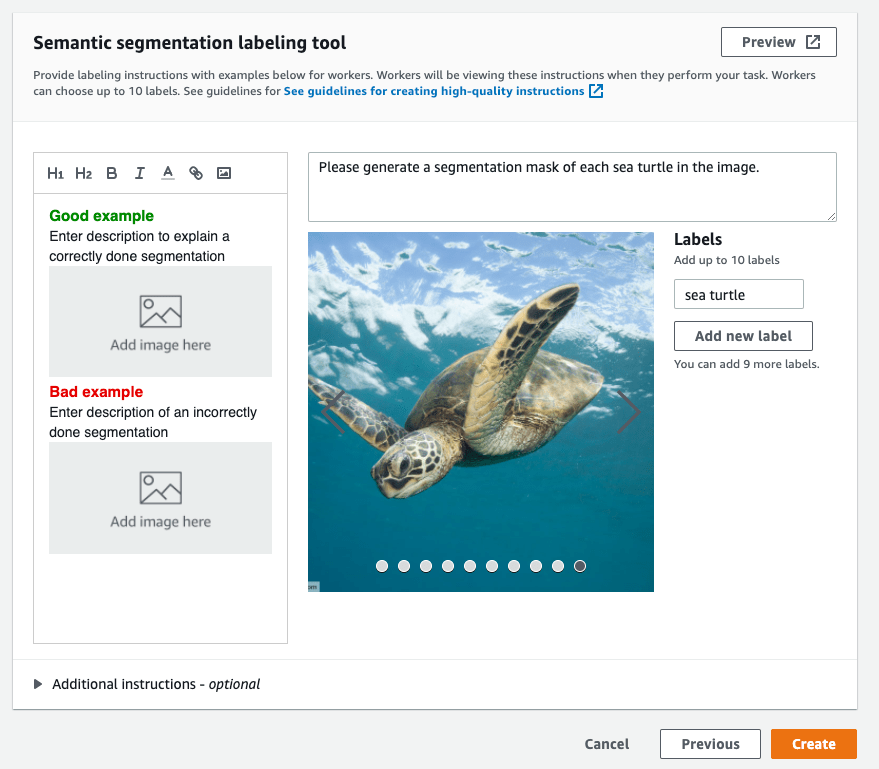This screenshot has height=769, width=879.
Task: Open the text color tool
Action: [168, 173]
